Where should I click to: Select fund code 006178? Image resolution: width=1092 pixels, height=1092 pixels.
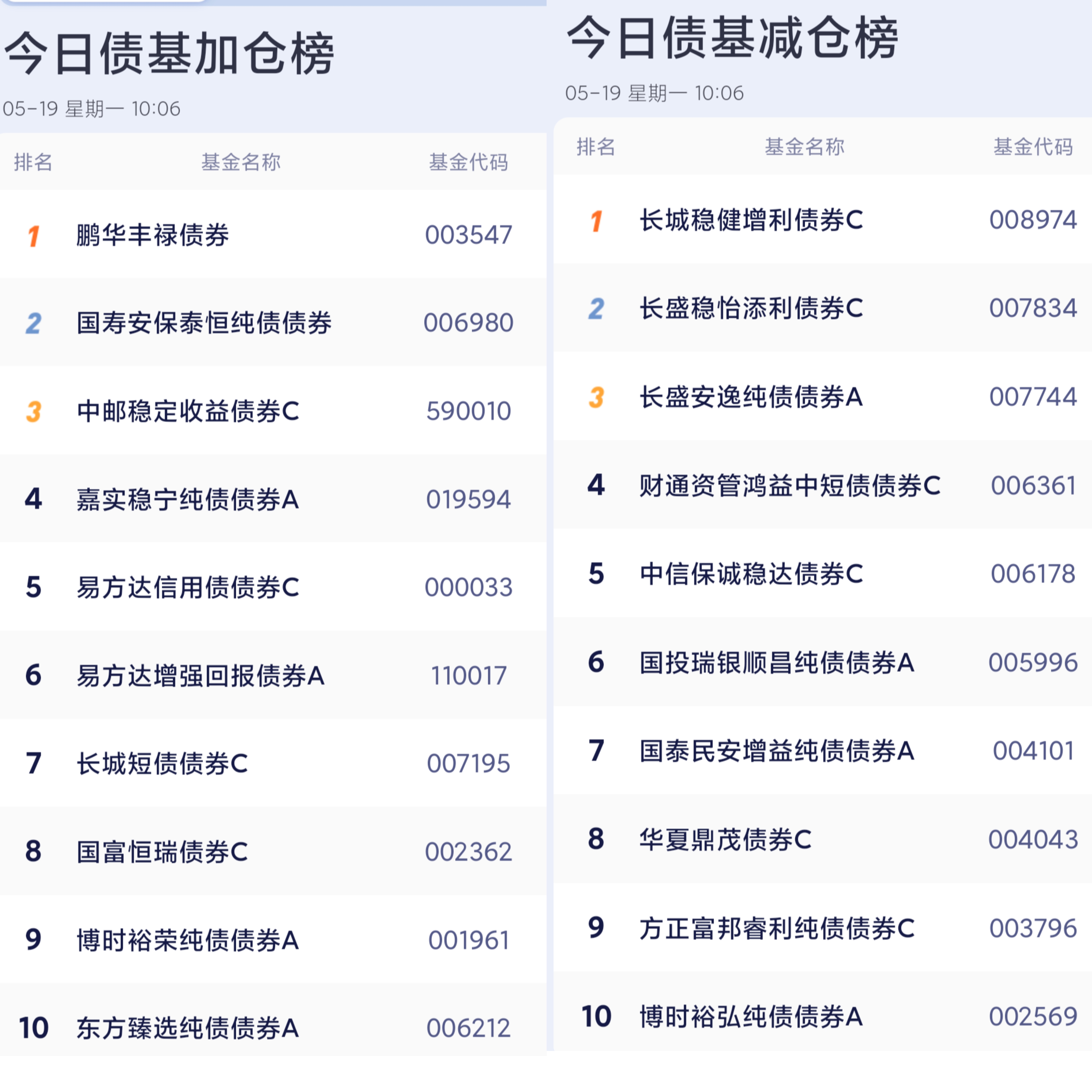click(x=1033, y=574)
